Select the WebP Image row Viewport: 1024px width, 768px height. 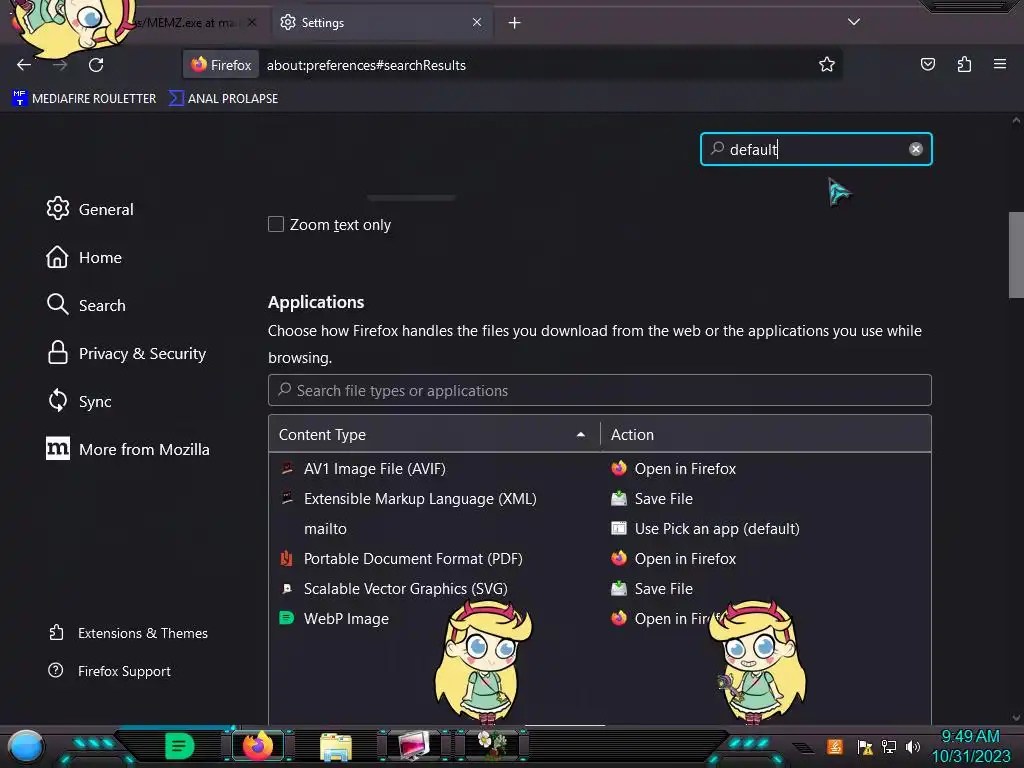(600, 618)
